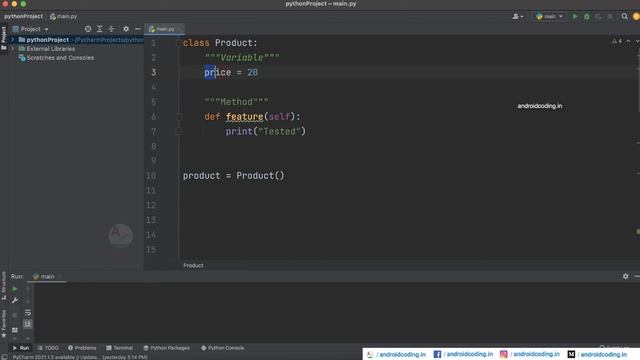Open the Project view dropdown
The width and height of the screenshot is (640, 360).
[x=31, y=29]
